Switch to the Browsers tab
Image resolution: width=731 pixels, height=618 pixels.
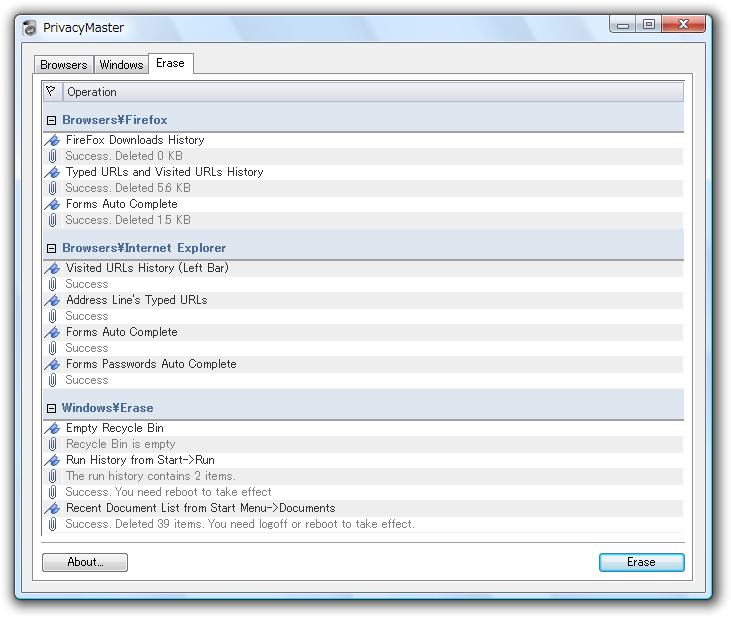click(x=64, y=65)
